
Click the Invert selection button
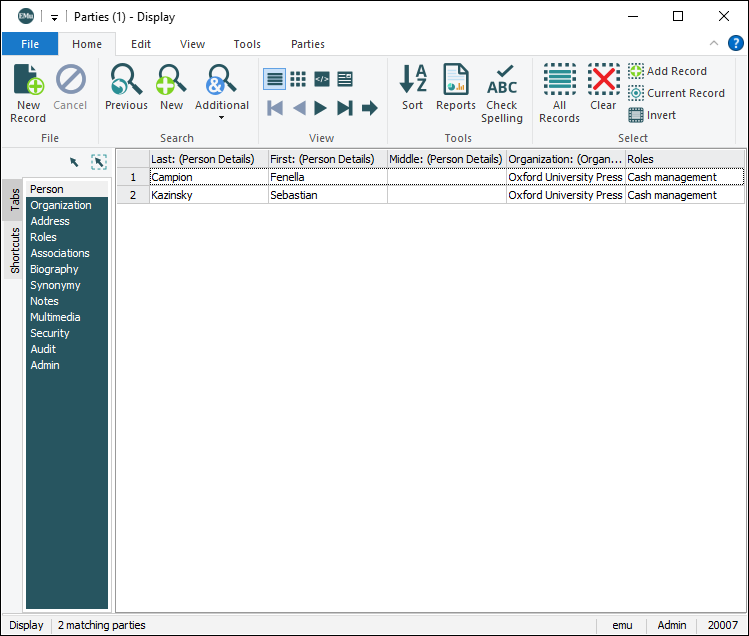pos(652,115)
